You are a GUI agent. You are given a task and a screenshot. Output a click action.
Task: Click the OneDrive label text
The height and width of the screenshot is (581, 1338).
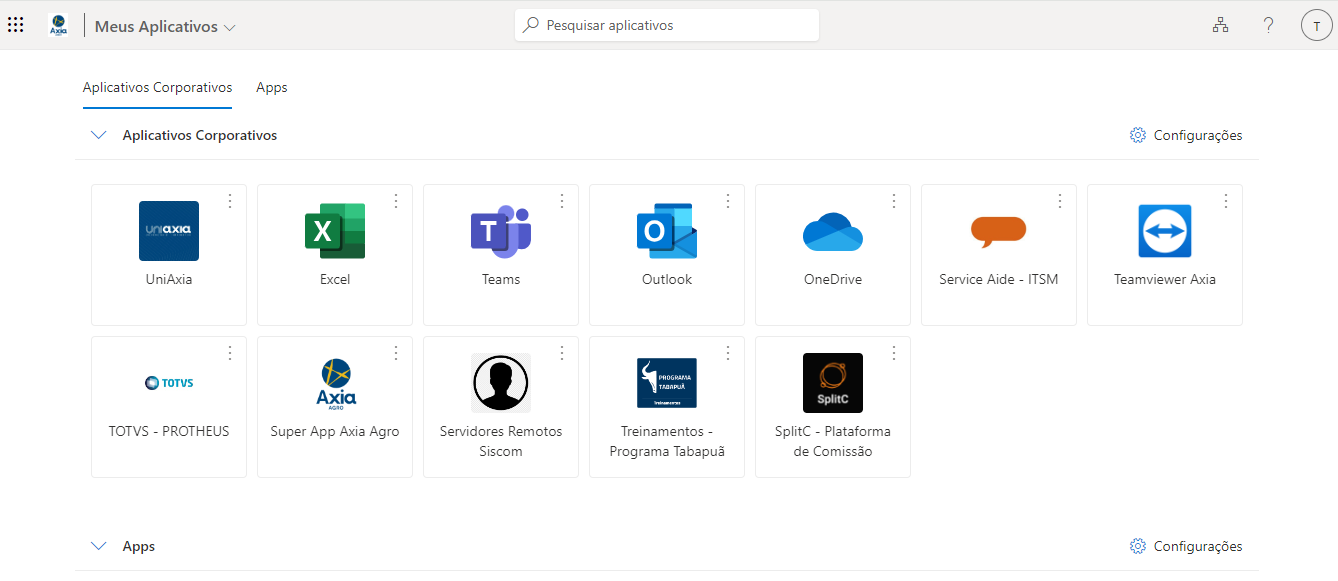pos(833,280)
